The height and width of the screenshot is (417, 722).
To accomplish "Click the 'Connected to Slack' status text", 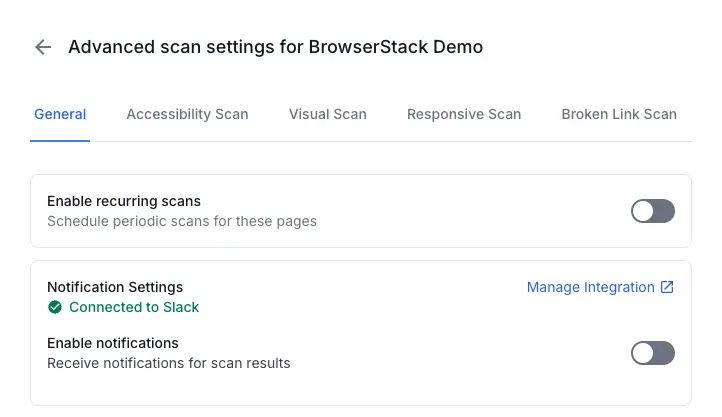I will [134, 307].
